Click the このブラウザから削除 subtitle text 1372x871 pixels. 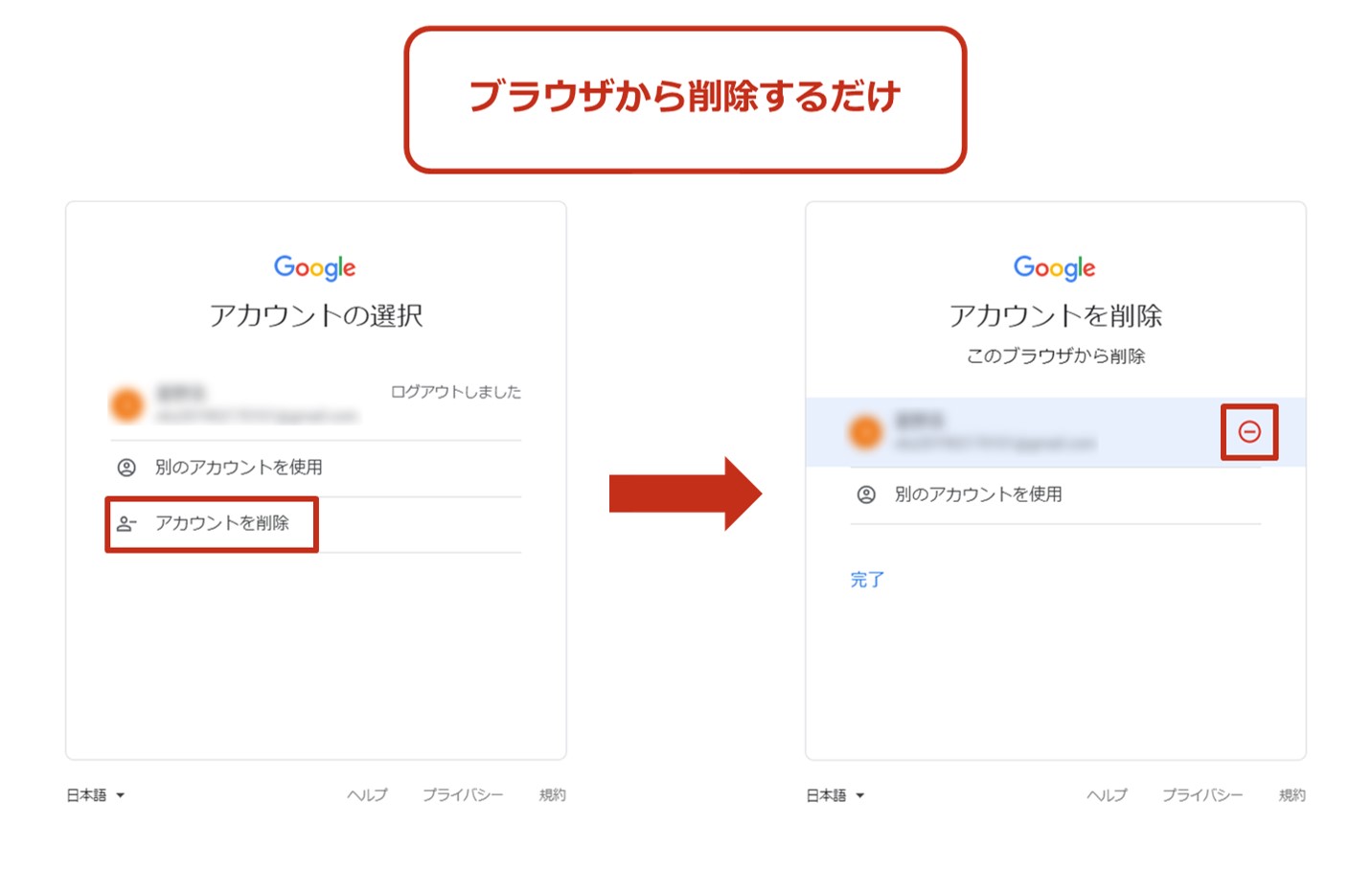pyautogui.click(x=1056, y=356)
